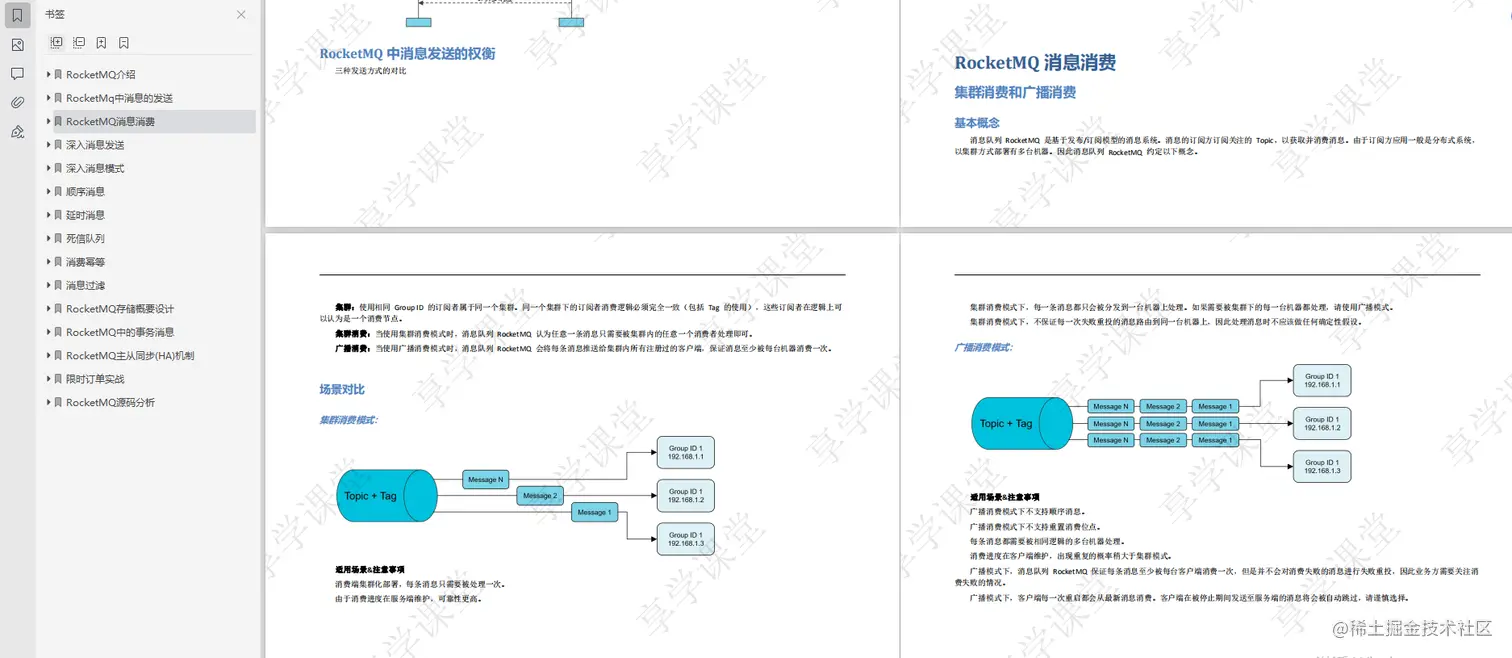Open the bookmarks panel icon in sidebar
The height and width of the screenshot is (658, 1512).
[17, 16]
